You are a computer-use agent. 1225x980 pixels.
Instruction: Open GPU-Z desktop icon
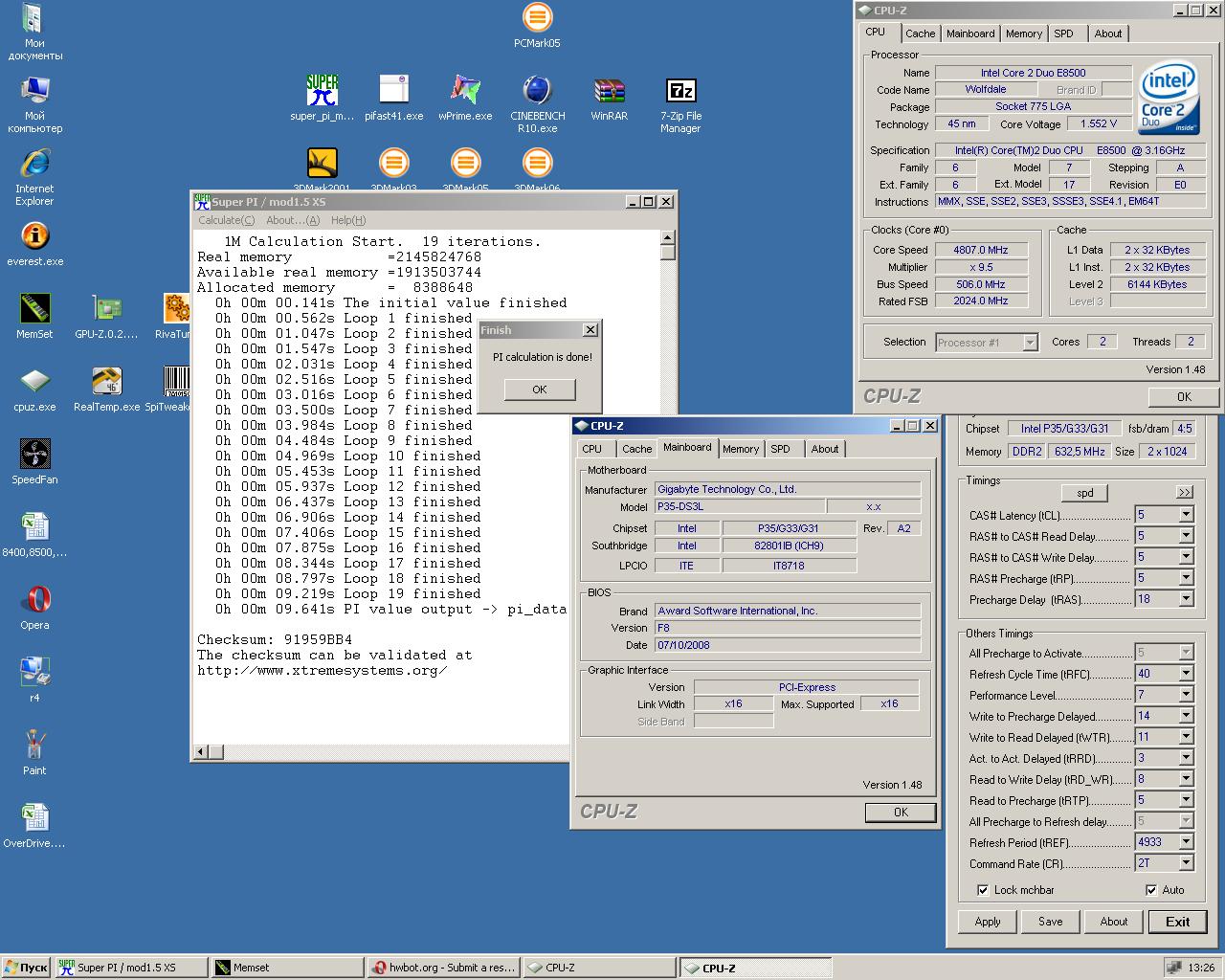coord(106,317)
